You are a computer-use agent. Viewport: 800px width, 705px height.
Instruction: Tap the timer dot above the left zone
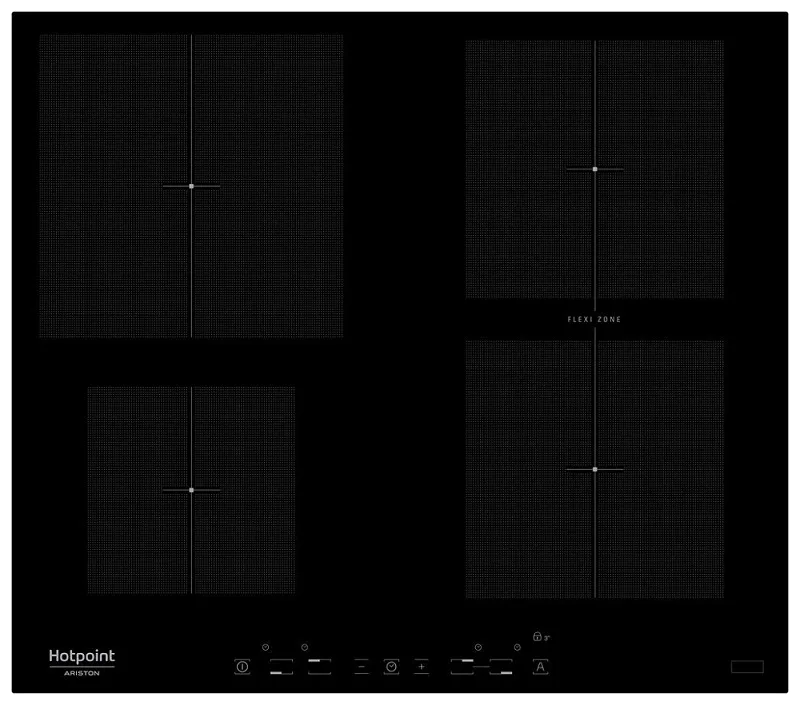[x=266, y=646]
